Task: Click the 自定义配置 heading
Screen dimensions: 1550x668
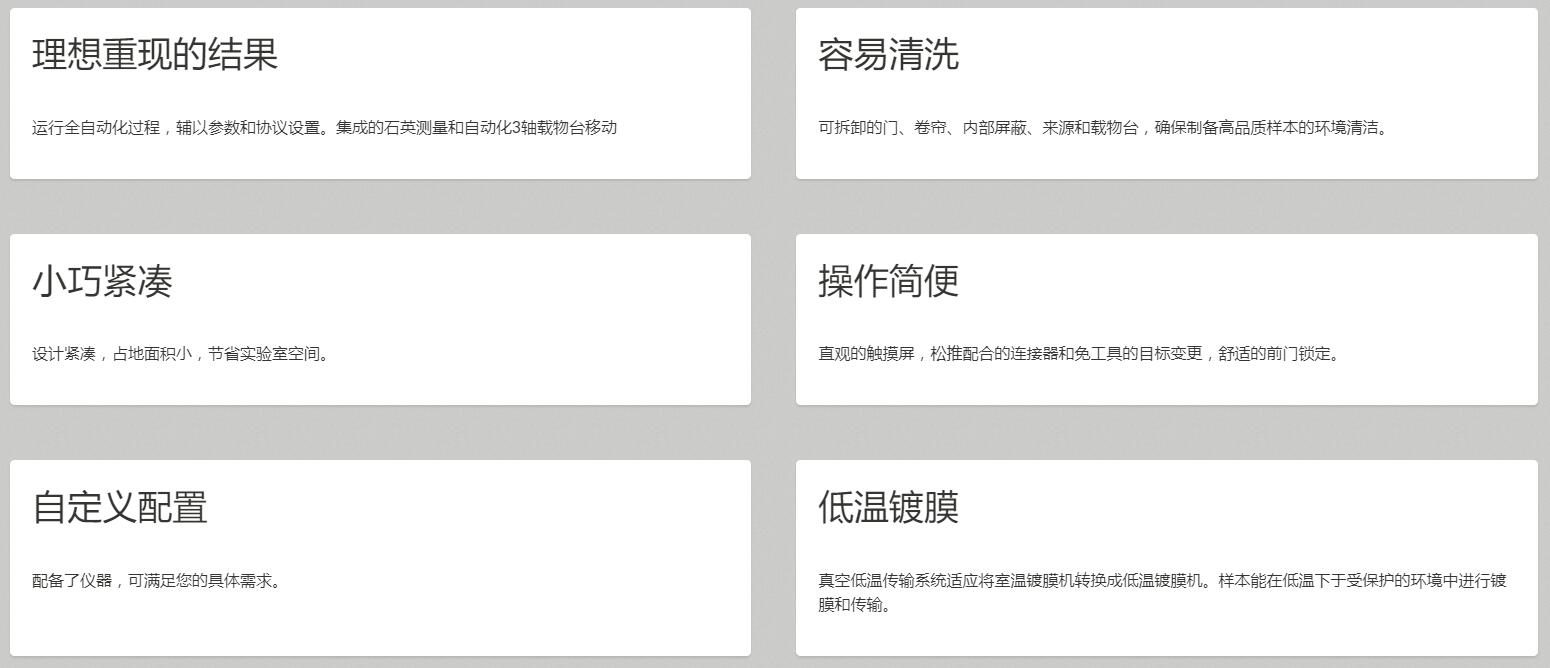Action: pos(120,508)
